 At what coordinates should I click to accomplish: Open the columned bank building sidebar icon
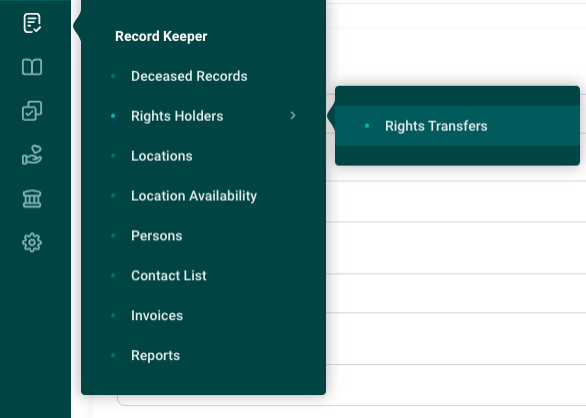pyautogui.click(x=32, y=199)
